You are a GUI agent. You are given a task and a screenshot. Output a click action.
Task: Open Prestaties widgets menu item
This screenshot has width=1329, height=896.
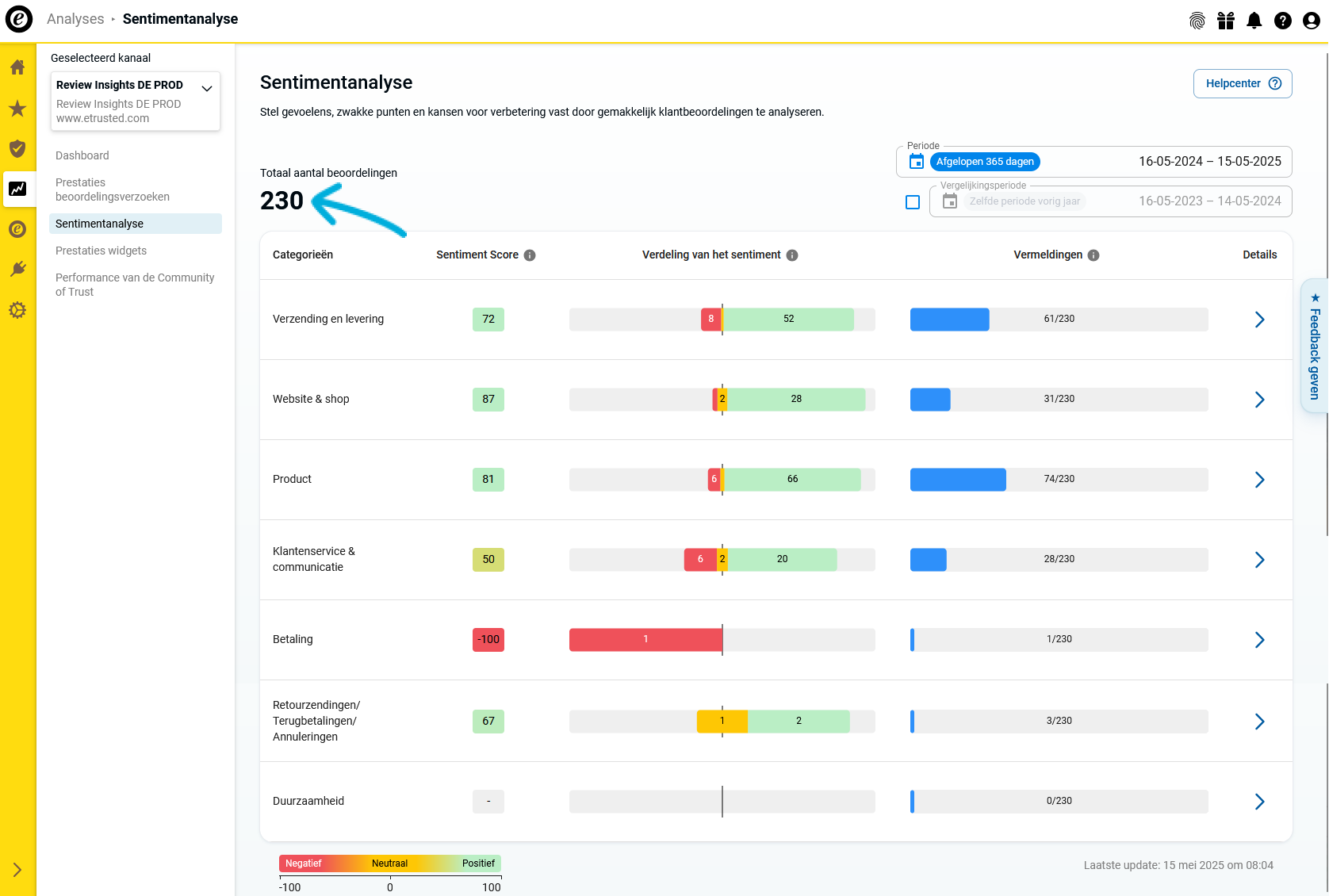(x=101, y=251)
